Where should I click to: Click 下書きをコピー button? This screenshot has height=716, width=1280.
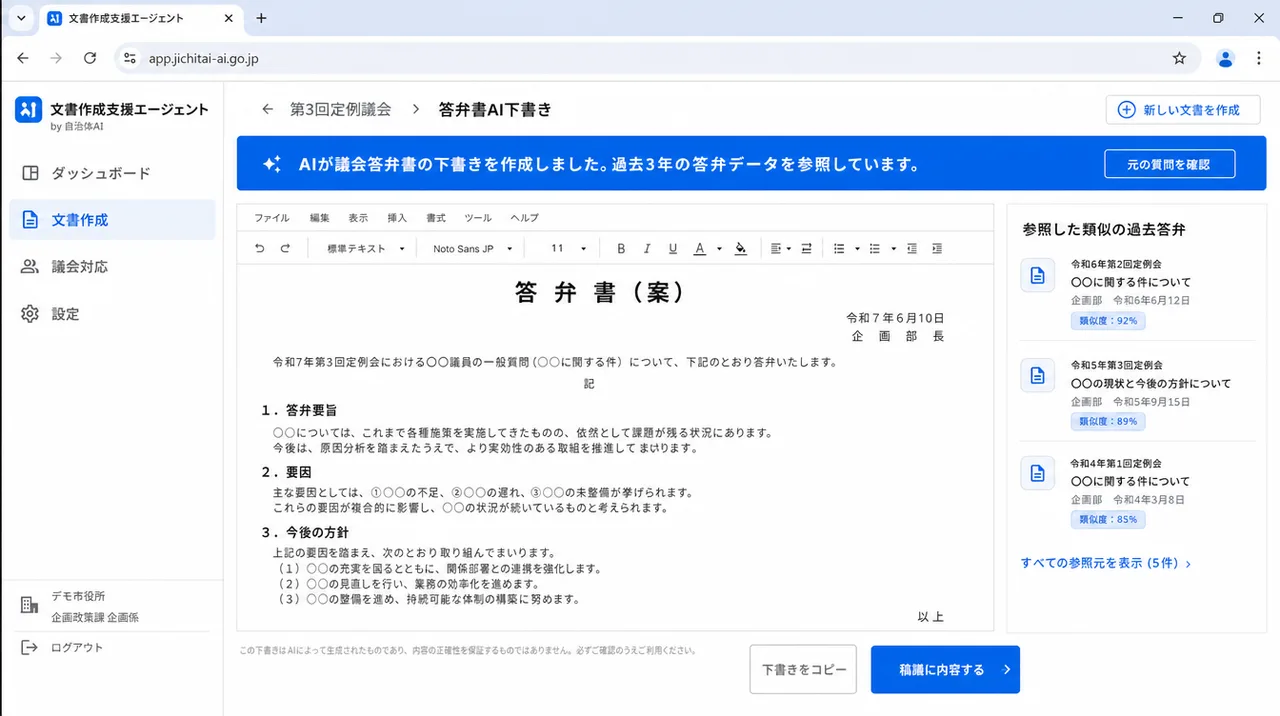pos(803,670)
